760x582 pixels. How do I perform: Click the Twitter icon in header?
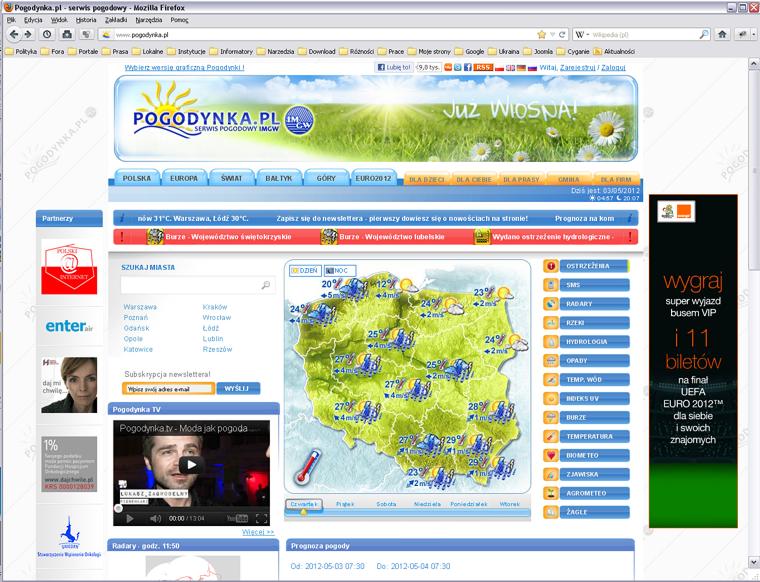(x=458, y=67)
